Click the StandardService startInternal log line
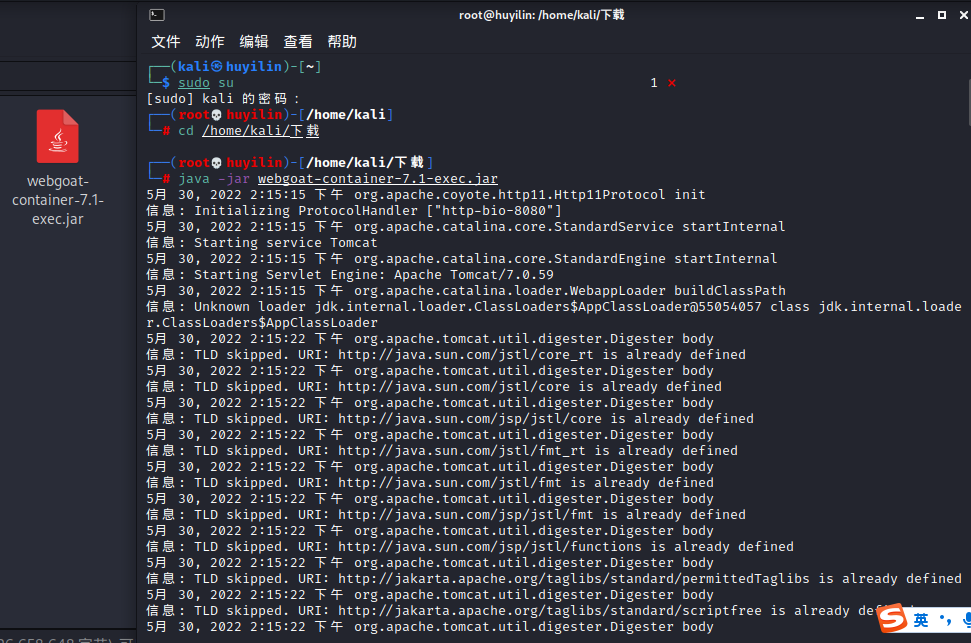This screenshot has width=971, height=643. 466,227
